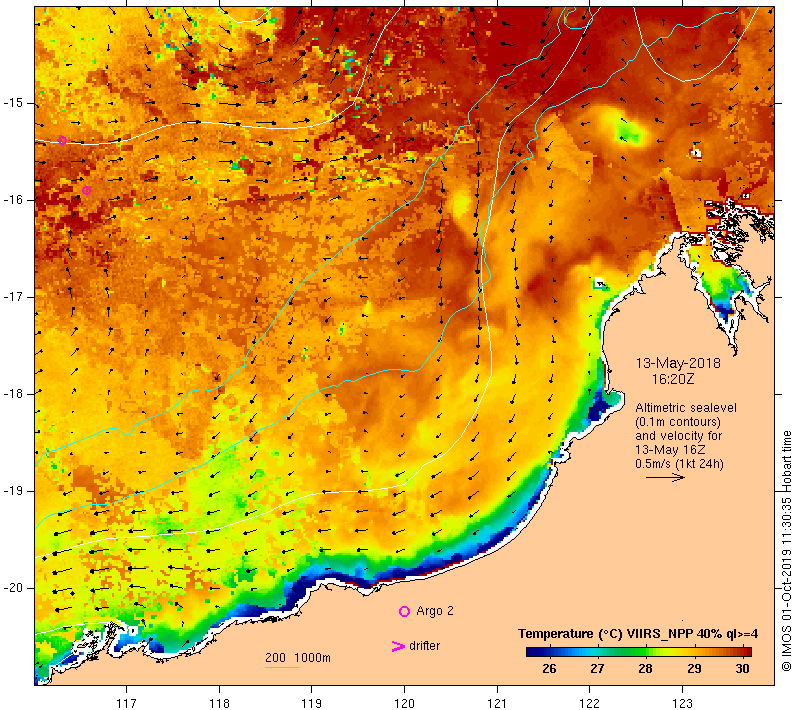This screenshot has height=710, width=800.
Task: Click the time text 16:20Z
Action: click(x=673, y=379)
